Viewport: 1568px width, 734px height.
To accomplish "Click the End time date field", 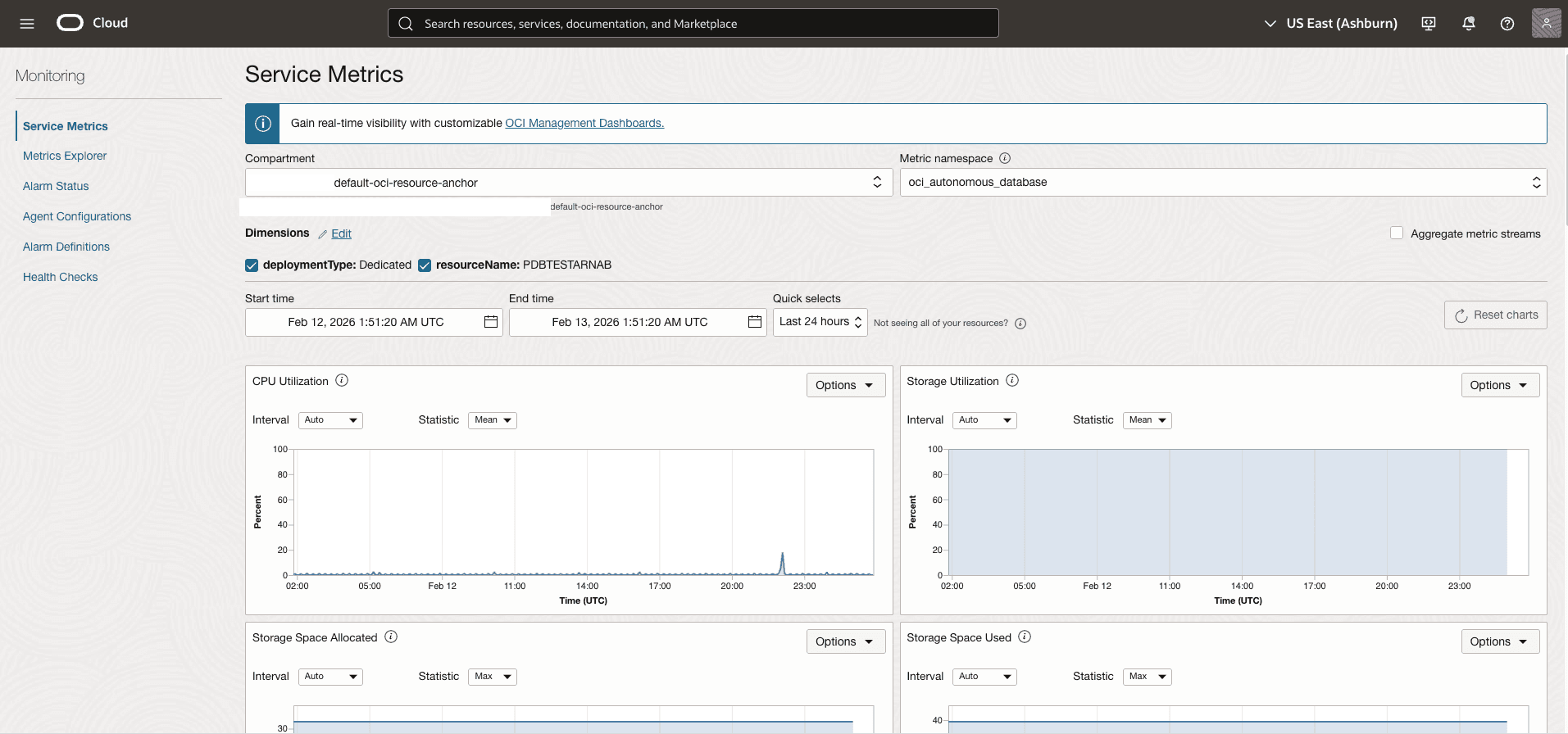I will [638, 322].
